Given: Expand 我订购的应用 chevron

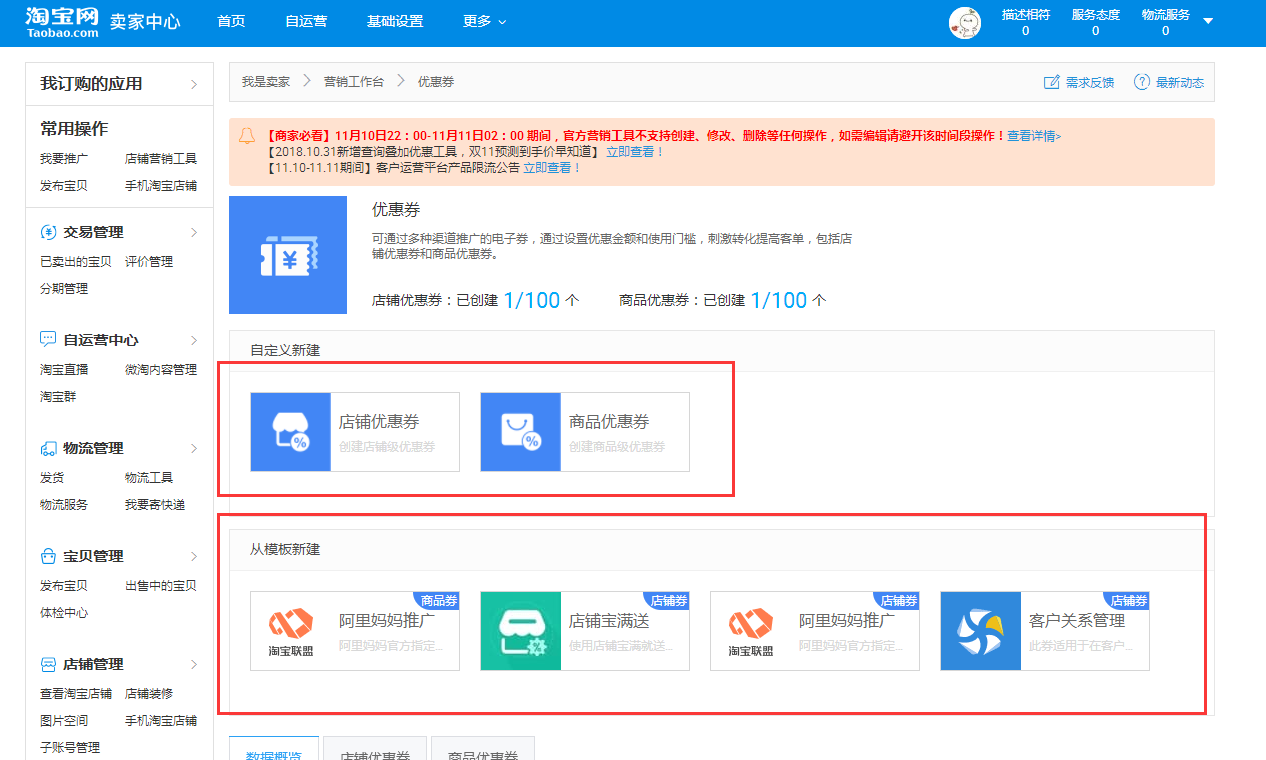Looking at the screenshot, I should tap(194, 84).
